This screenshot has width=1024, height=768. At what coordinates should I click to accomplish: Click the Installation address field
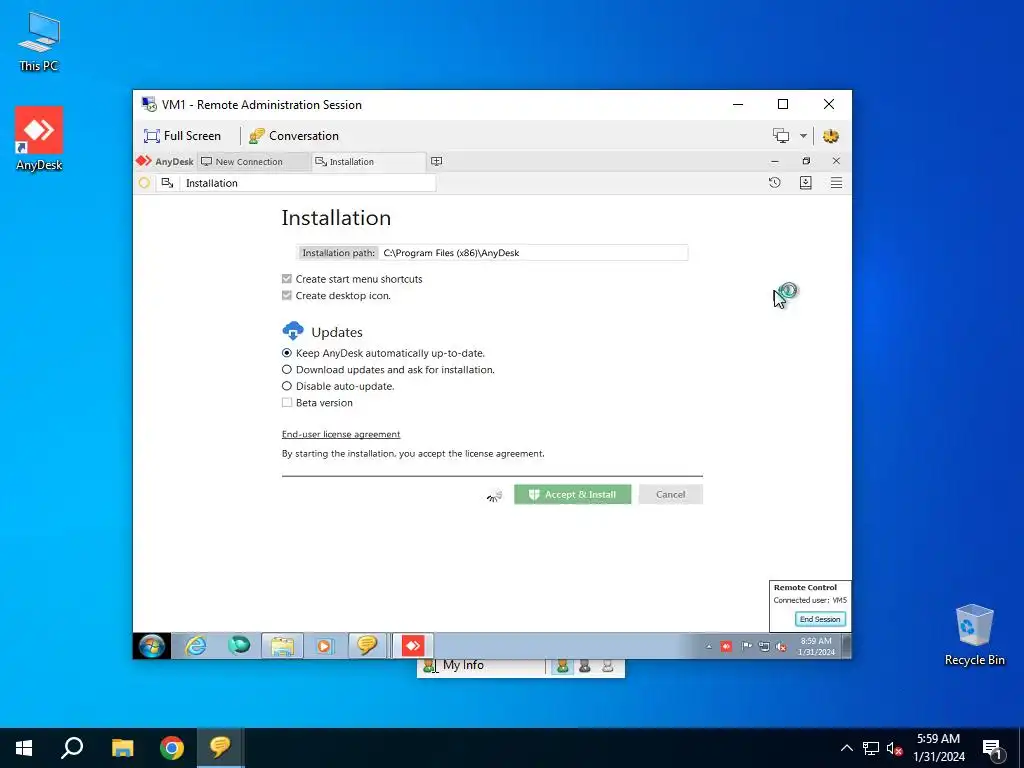307,183
